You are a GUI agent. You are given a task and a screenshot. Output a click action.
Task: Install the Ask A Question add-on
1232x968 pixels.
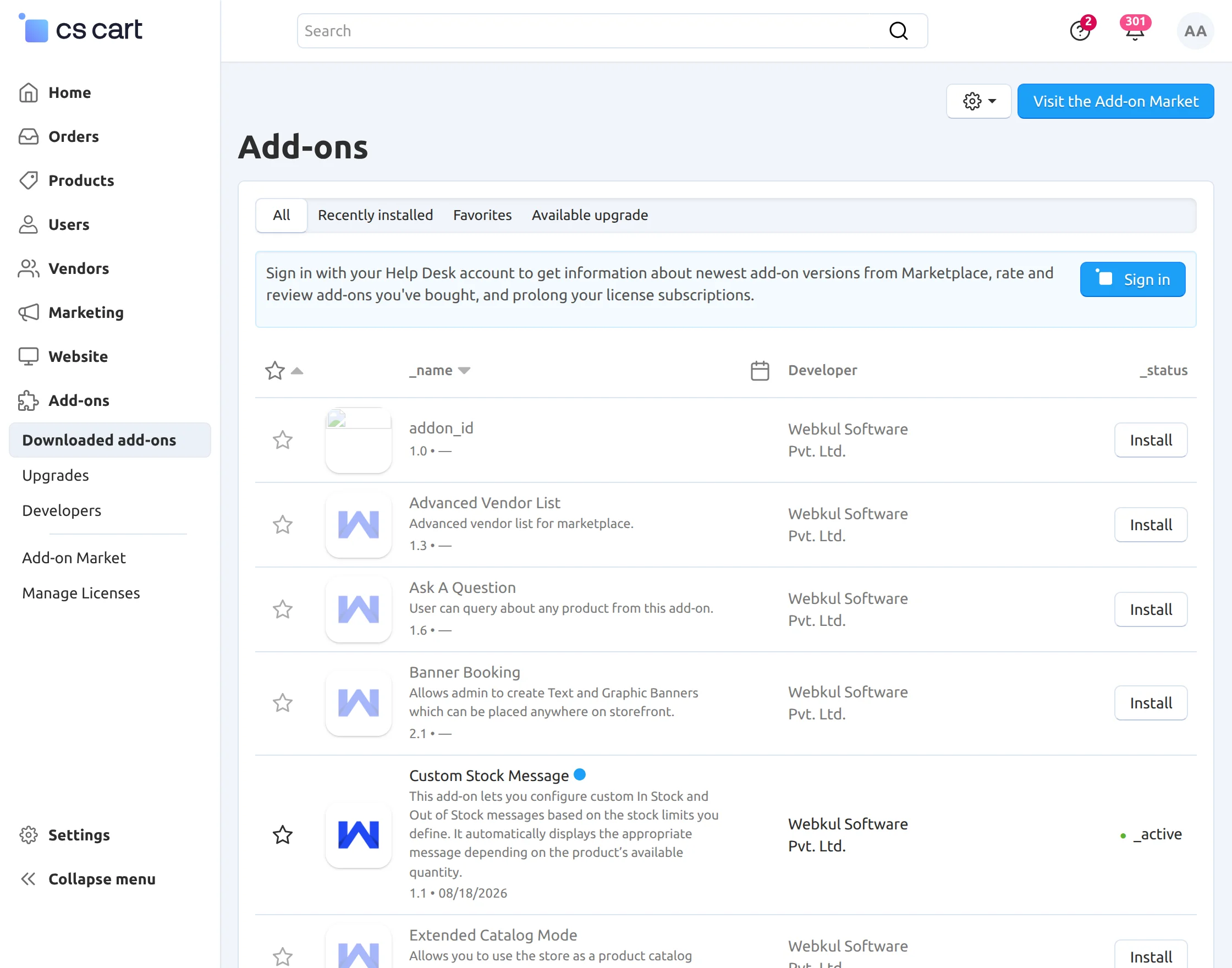[x=1151, y=609]
